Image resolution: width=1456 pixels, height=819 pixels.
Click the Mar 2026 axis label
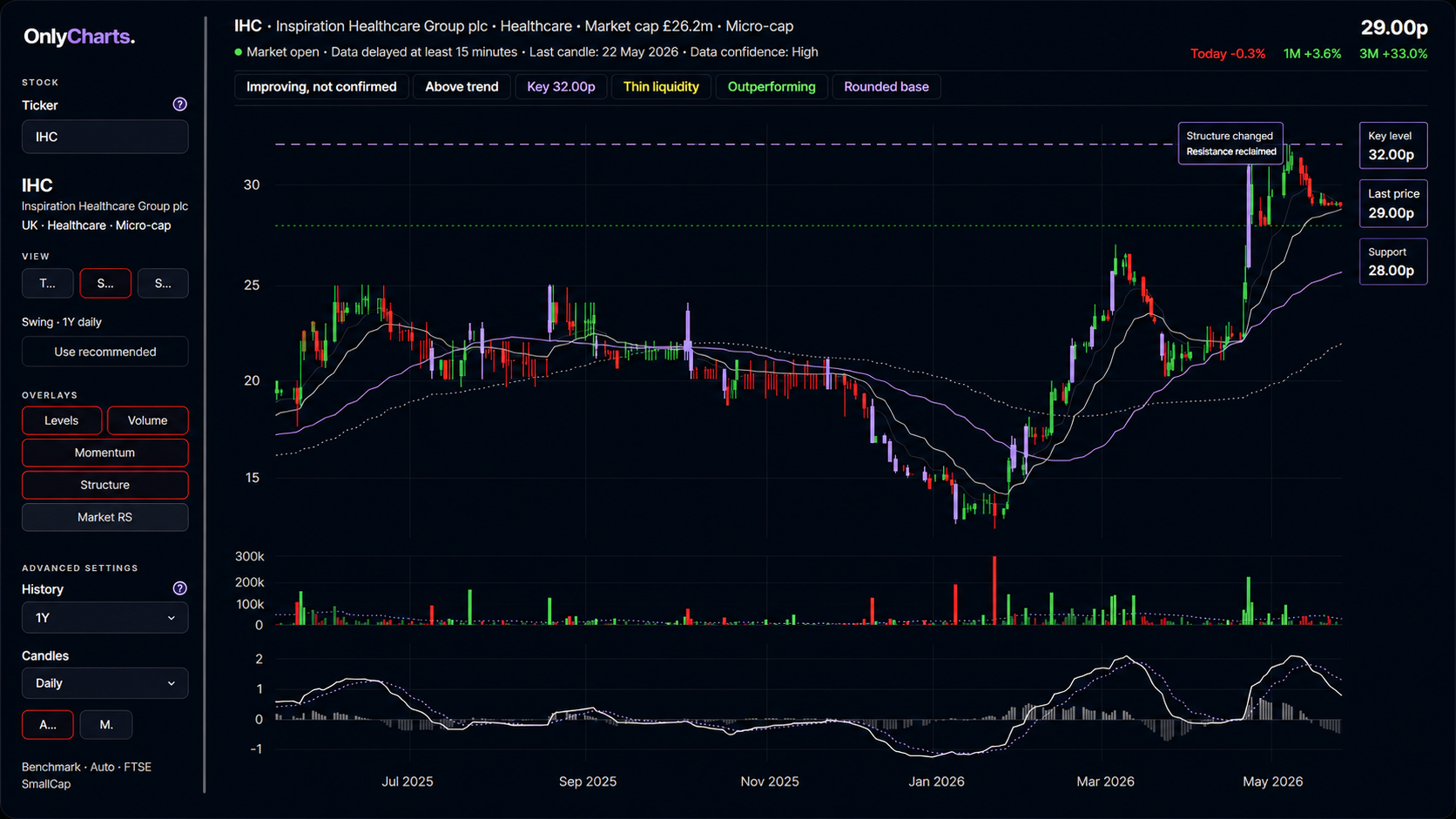click(x=1105, y=782)
